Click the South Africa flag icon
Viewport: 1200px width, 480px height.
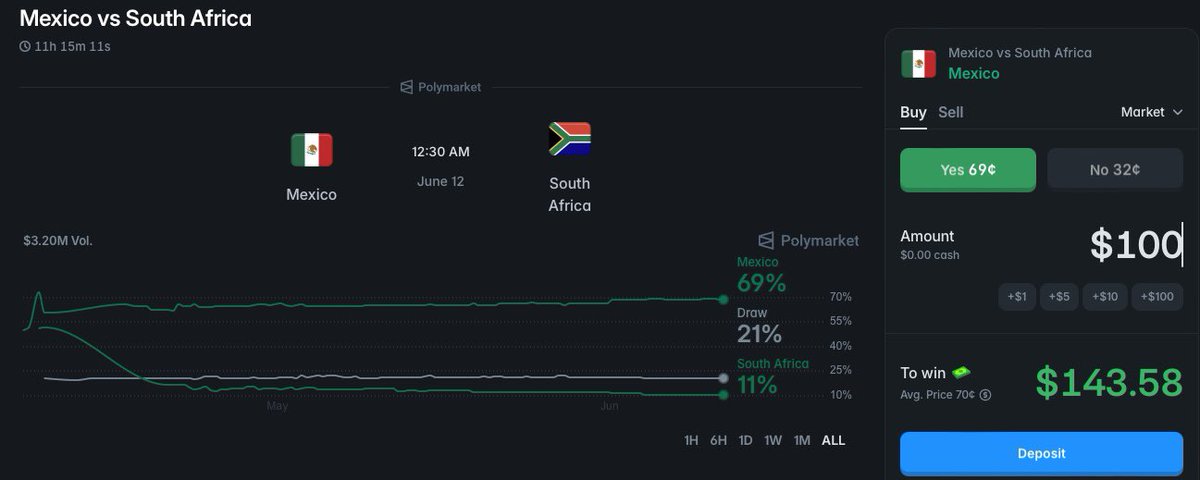(x=570, y=139)
